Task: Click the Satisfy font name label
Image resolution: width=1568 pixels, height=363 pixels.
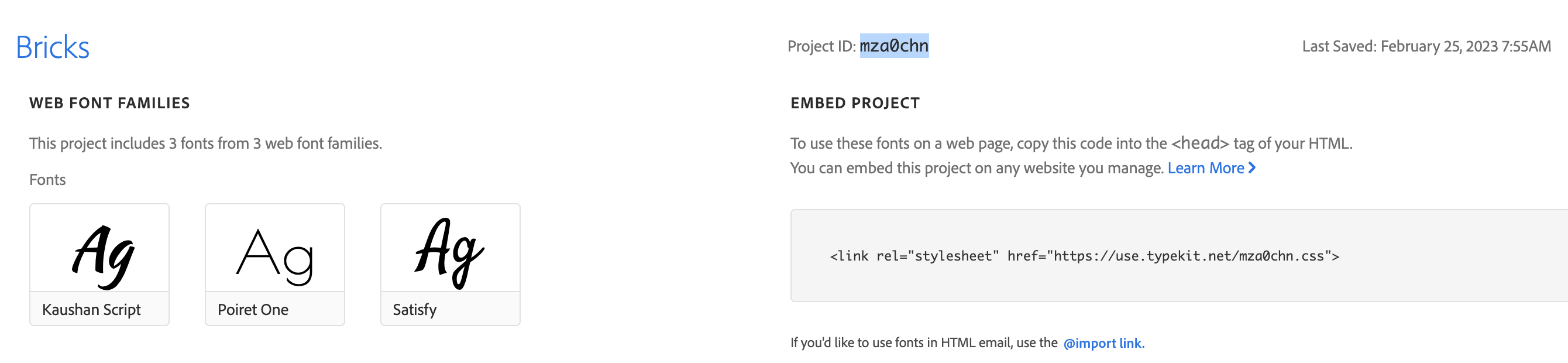Action: click(x=414, y=309)
